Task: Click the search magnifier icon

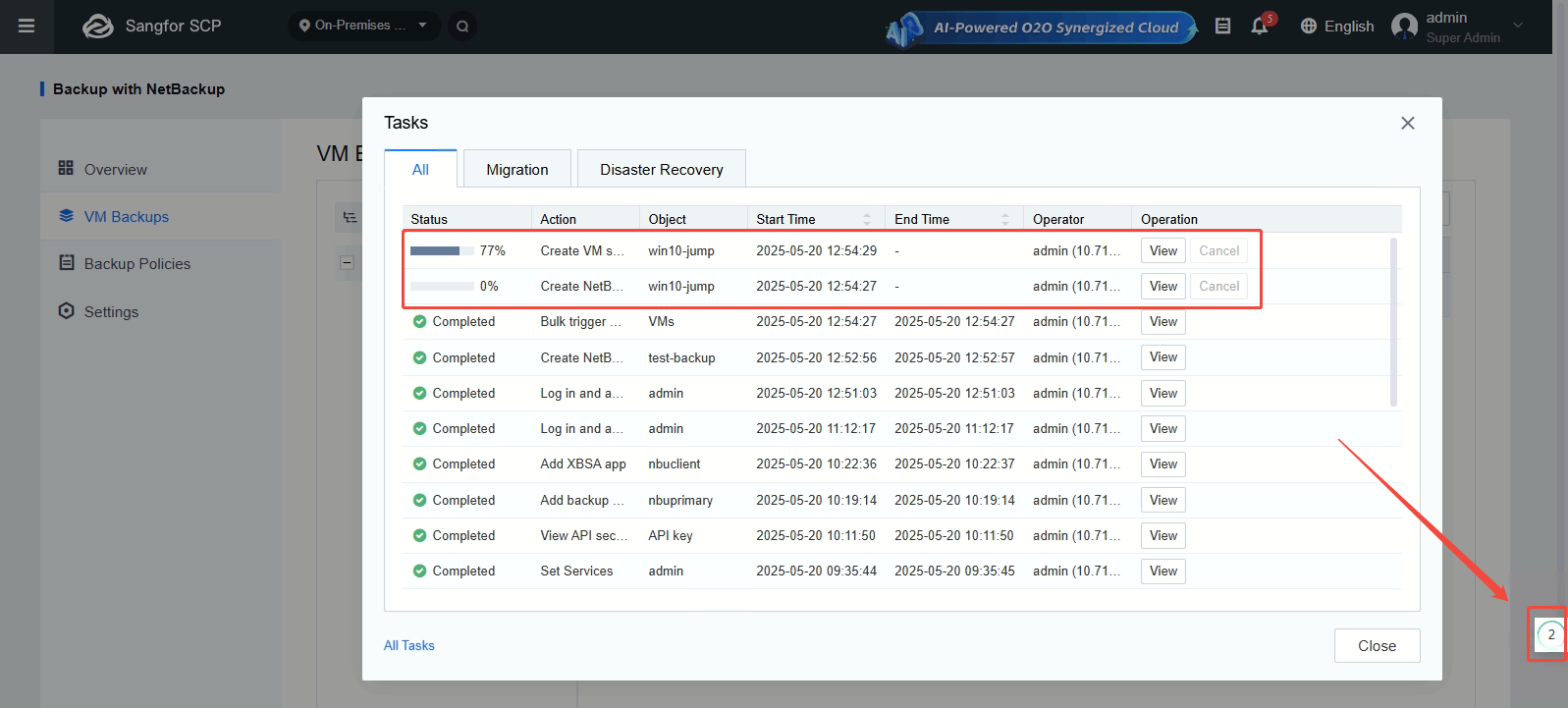Action: (462, 27)
